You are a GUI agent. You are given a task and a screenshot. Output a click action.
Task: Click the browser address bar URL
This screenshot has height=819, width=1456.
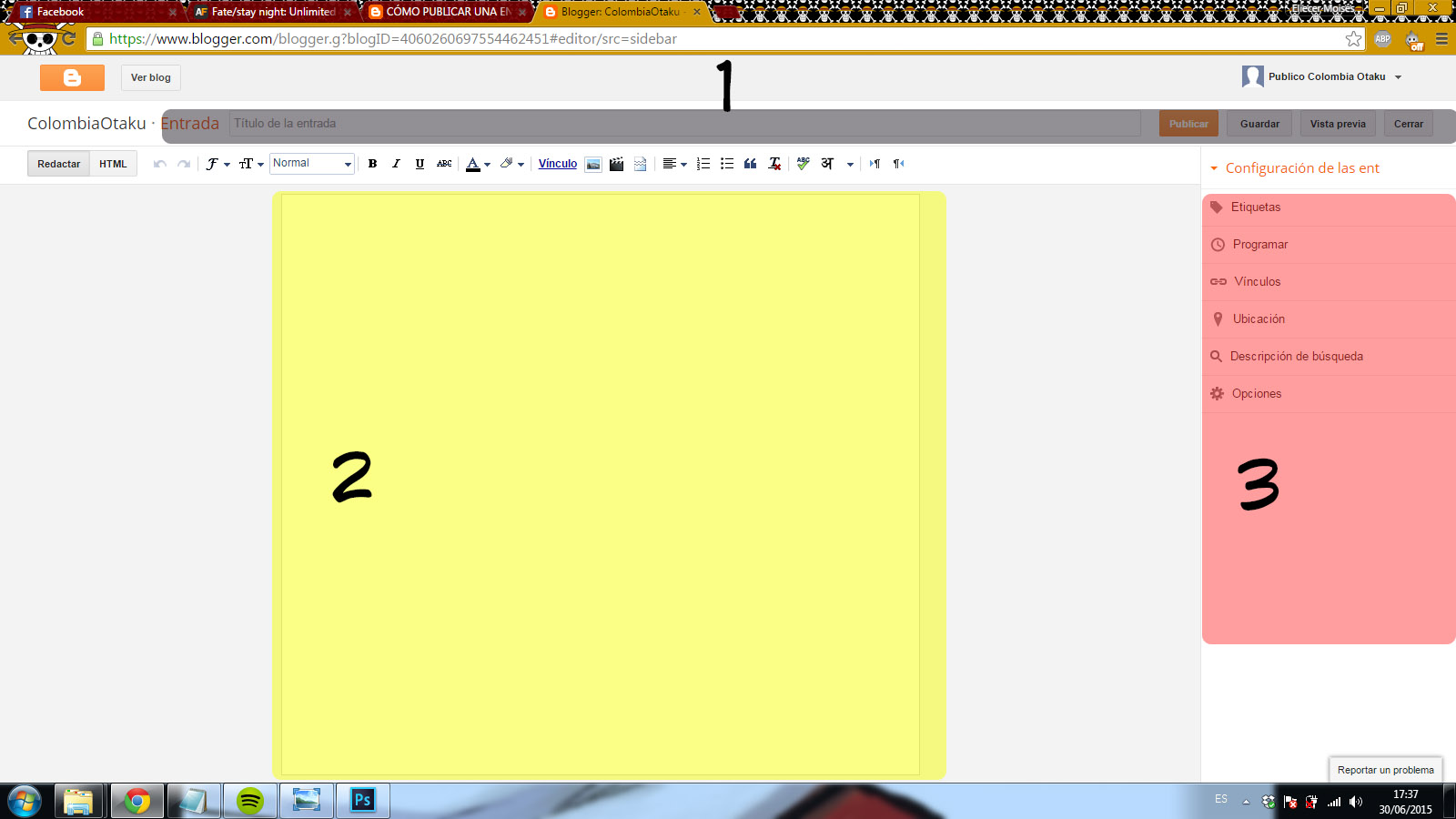click(393, 39)
